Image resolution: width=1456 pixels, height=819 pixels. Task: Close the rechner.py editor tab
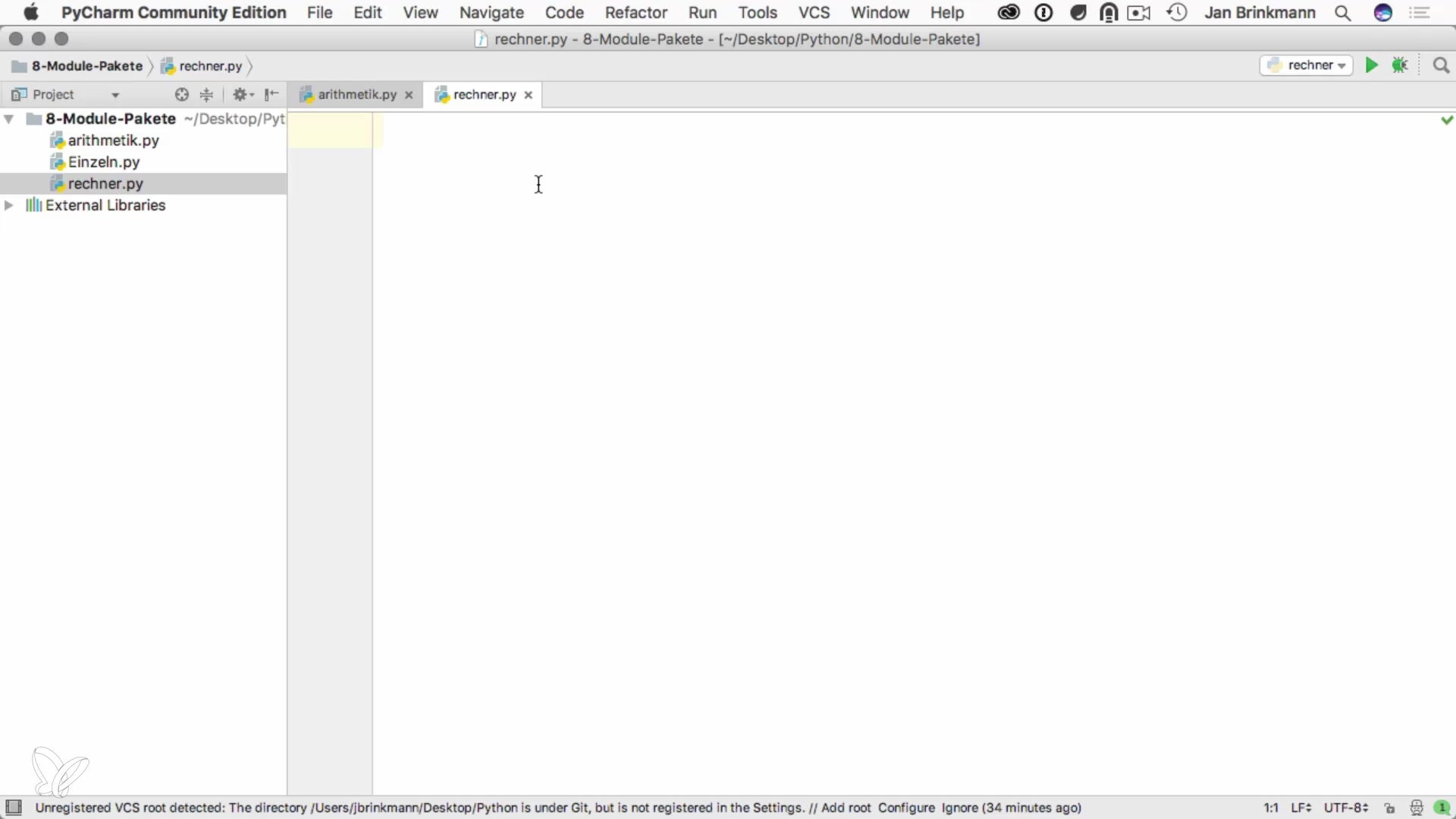pyautogui.click(x=529, y=95)
